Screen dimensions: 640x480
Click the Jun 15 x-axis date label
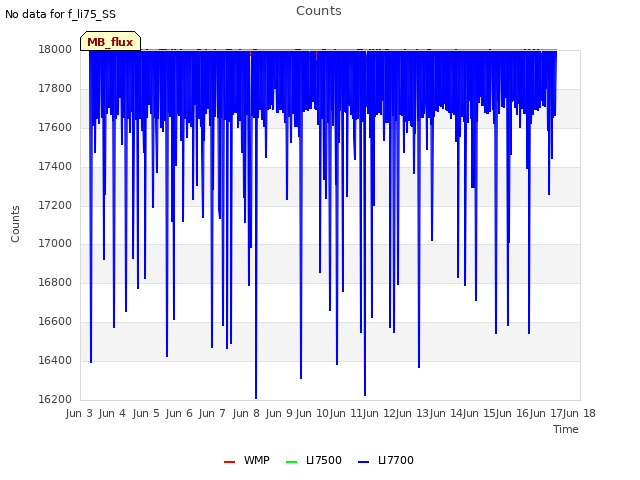pyautogui.click(x=478, y=413)
